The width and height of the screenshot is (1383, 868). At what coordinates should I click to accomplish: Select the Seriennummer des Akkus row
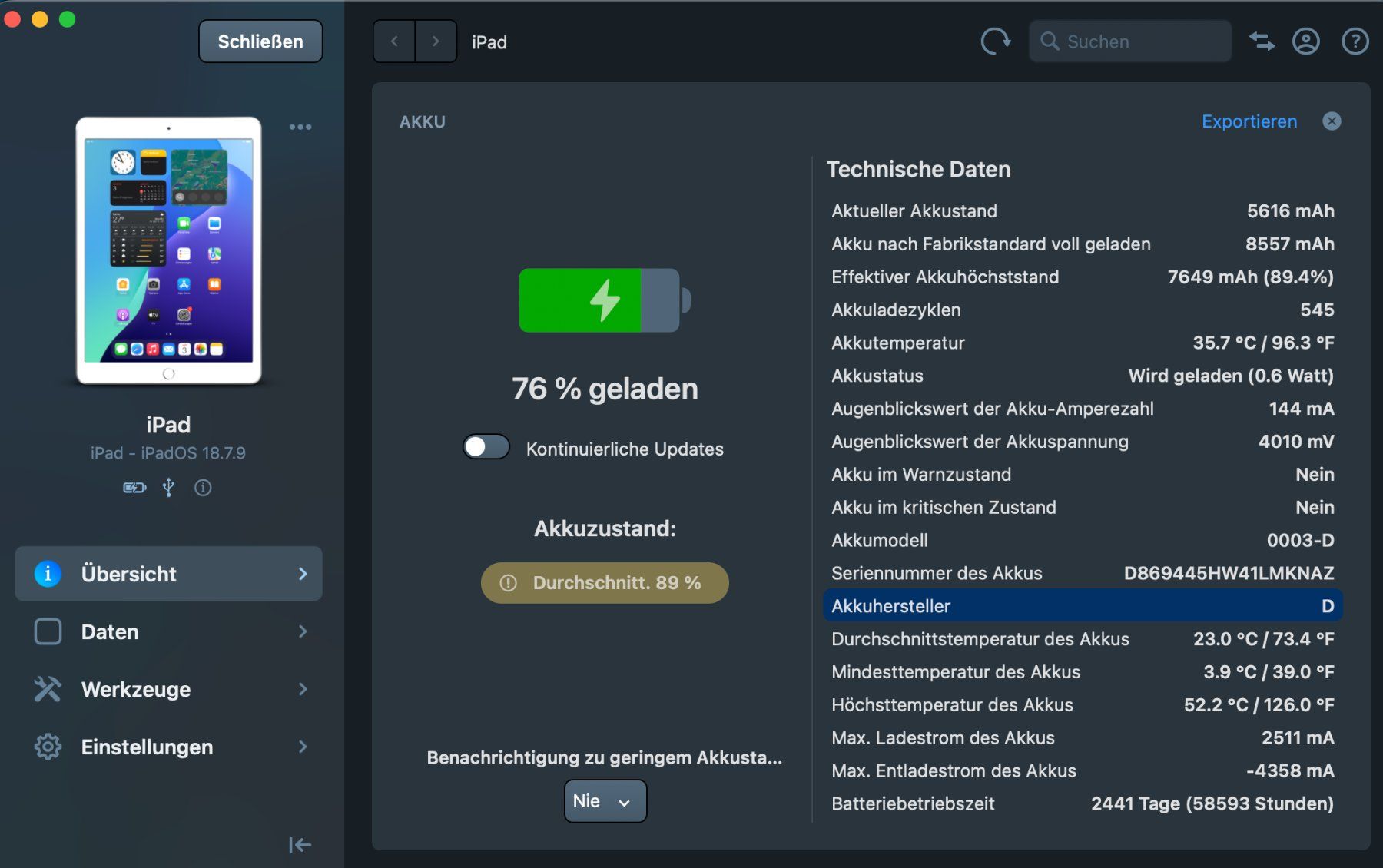click(x=1083, y=573)
